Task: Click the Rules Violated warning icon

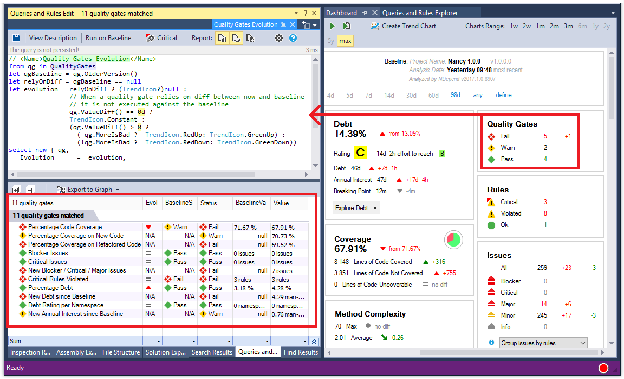Action: pyautogui.click(x=491, y=214)
